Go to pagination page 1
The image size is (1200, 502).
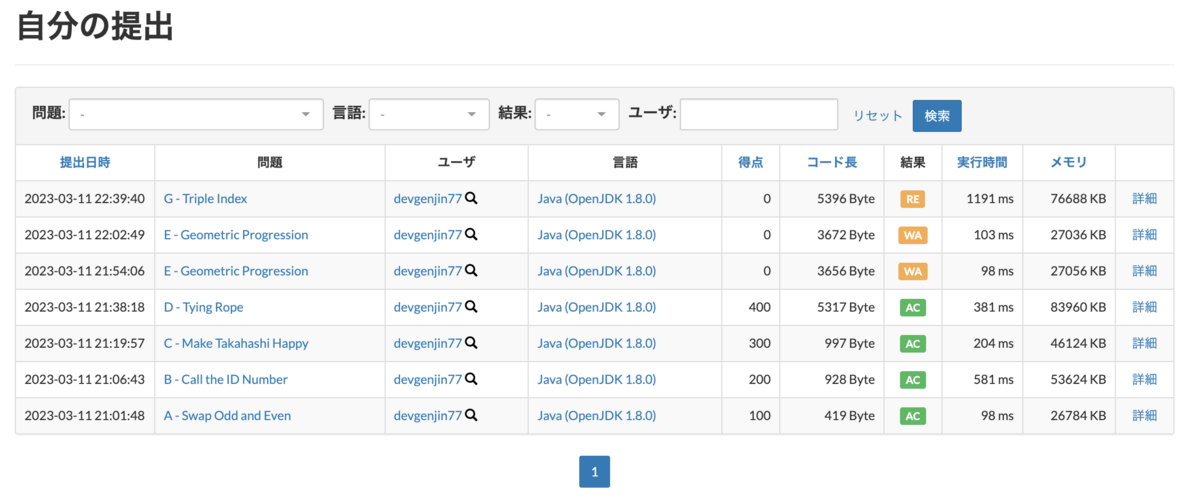click(x=594, y=472)
